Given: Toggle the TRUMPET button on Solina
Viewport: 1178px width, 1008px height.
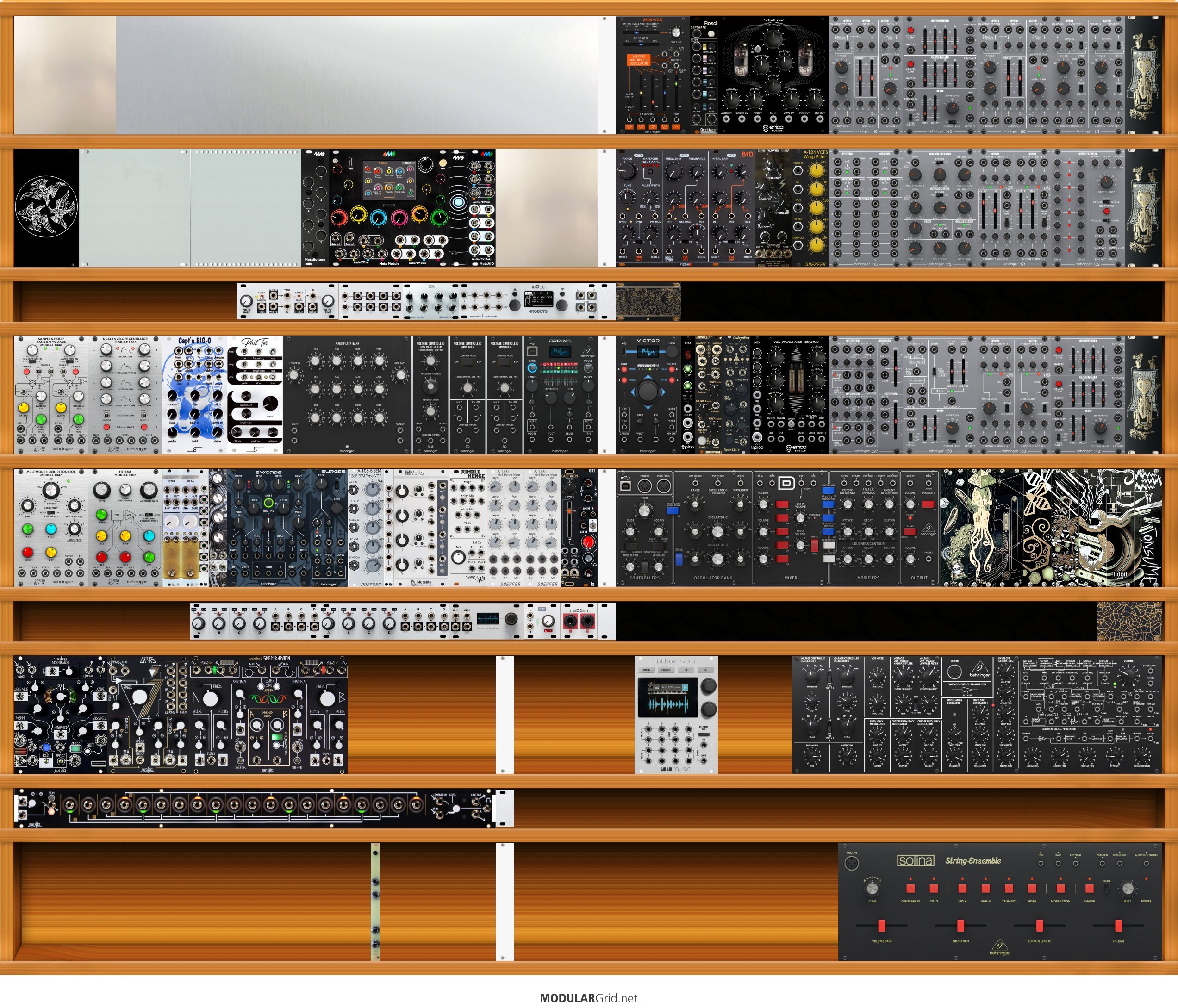Looking at the screenshot, I should (x=1009, y=888).
